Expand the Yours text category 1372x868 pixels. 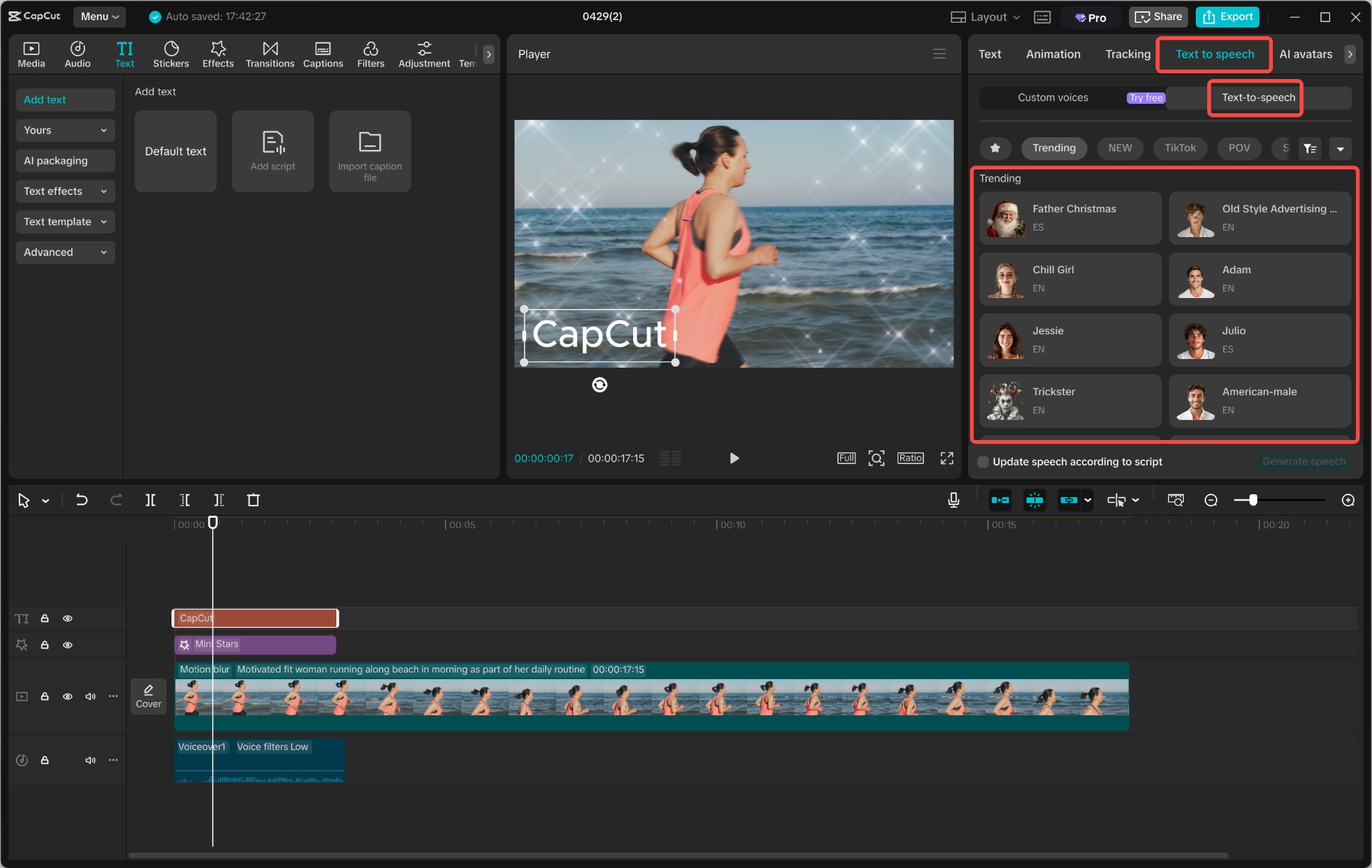coord(65,130)
